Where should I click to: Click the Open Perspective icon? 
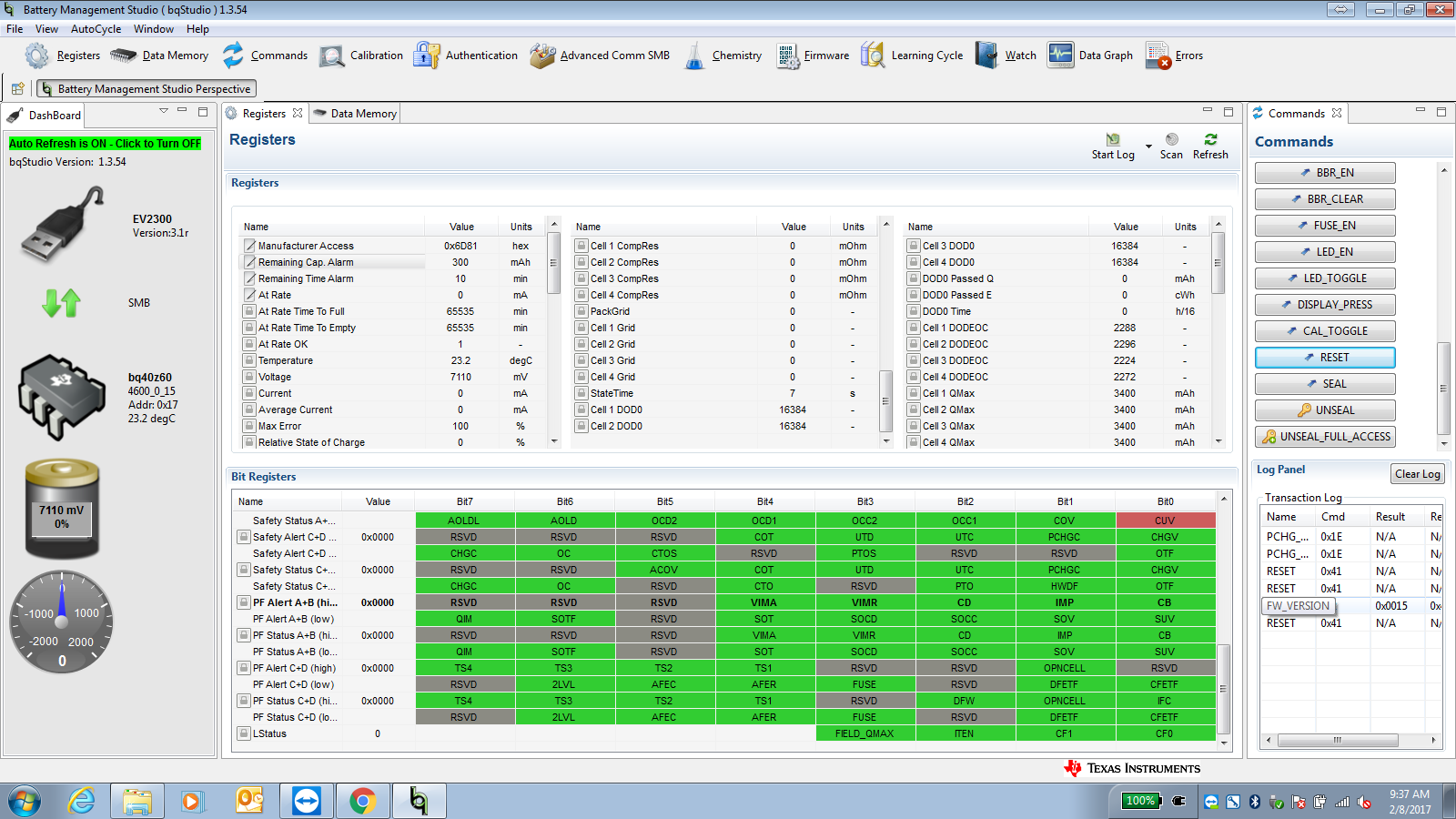click(x=17, y=88)
